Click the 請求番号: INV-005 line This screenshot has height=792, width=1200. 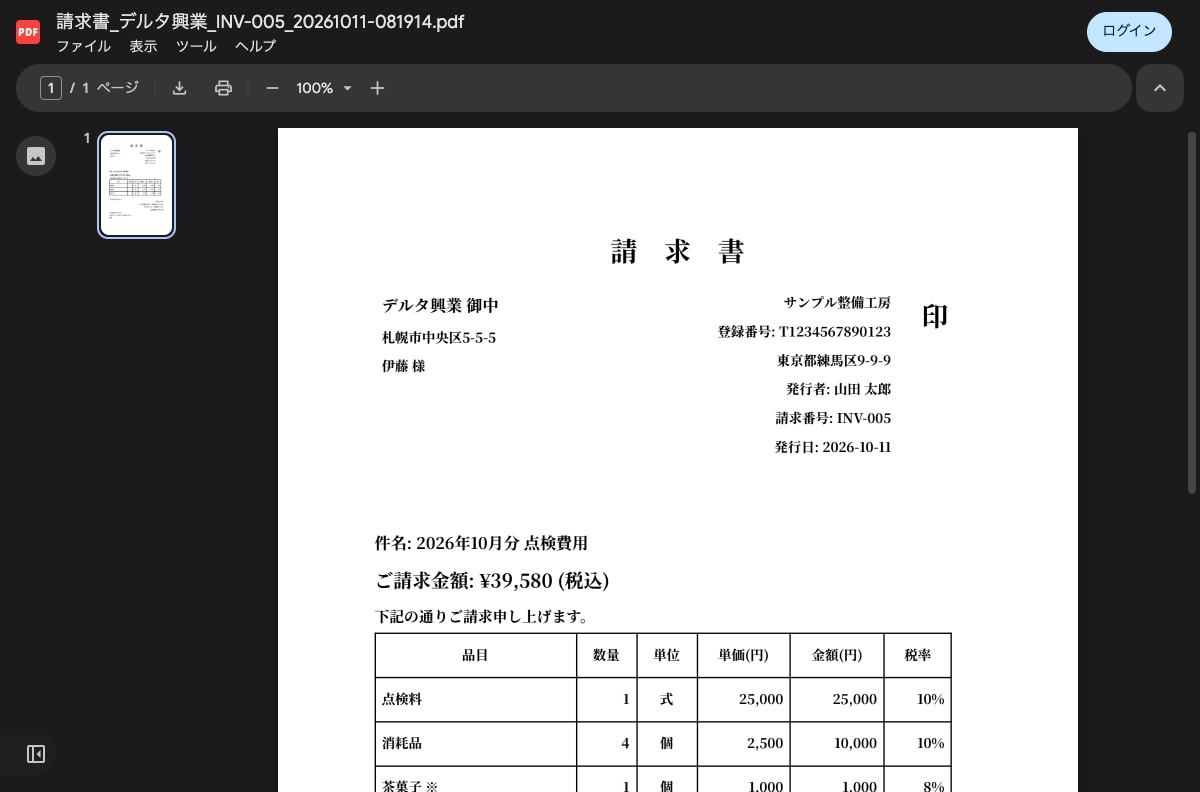pos(833,418)
